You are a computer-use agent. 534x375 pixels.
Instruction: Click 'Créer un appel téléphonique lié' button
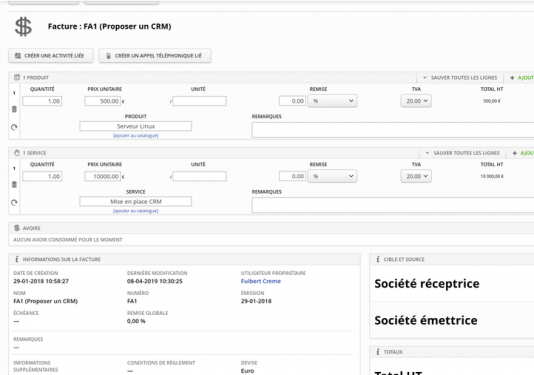point(155,56)
